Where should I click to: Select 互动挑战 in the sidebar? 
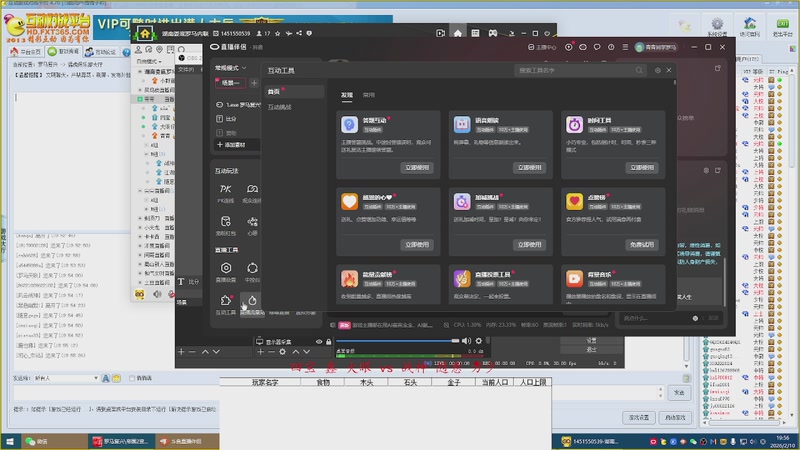pyautogui.click(x=281, y=106)
